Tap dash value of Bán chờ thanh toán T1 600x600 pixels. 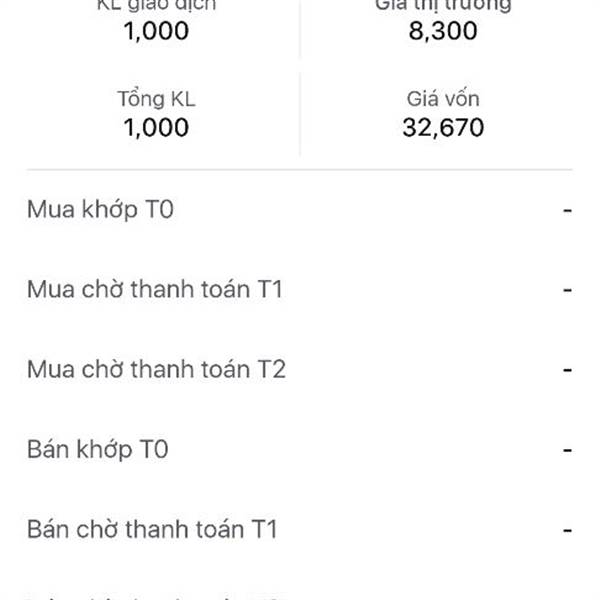(567, 530)
